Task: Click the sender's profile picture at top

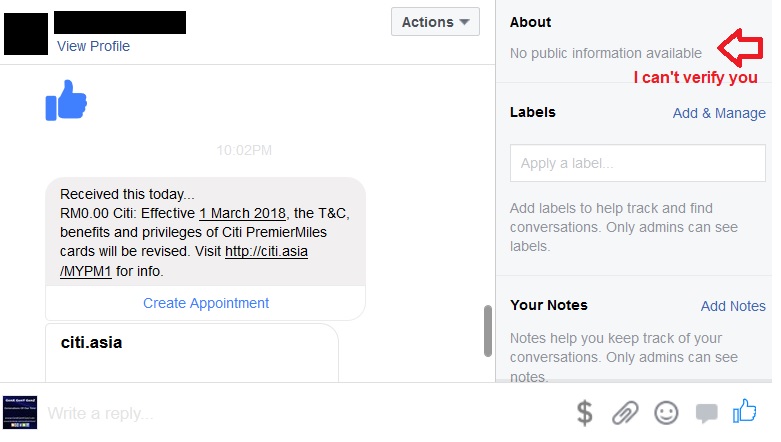Action: coord(26,32)
